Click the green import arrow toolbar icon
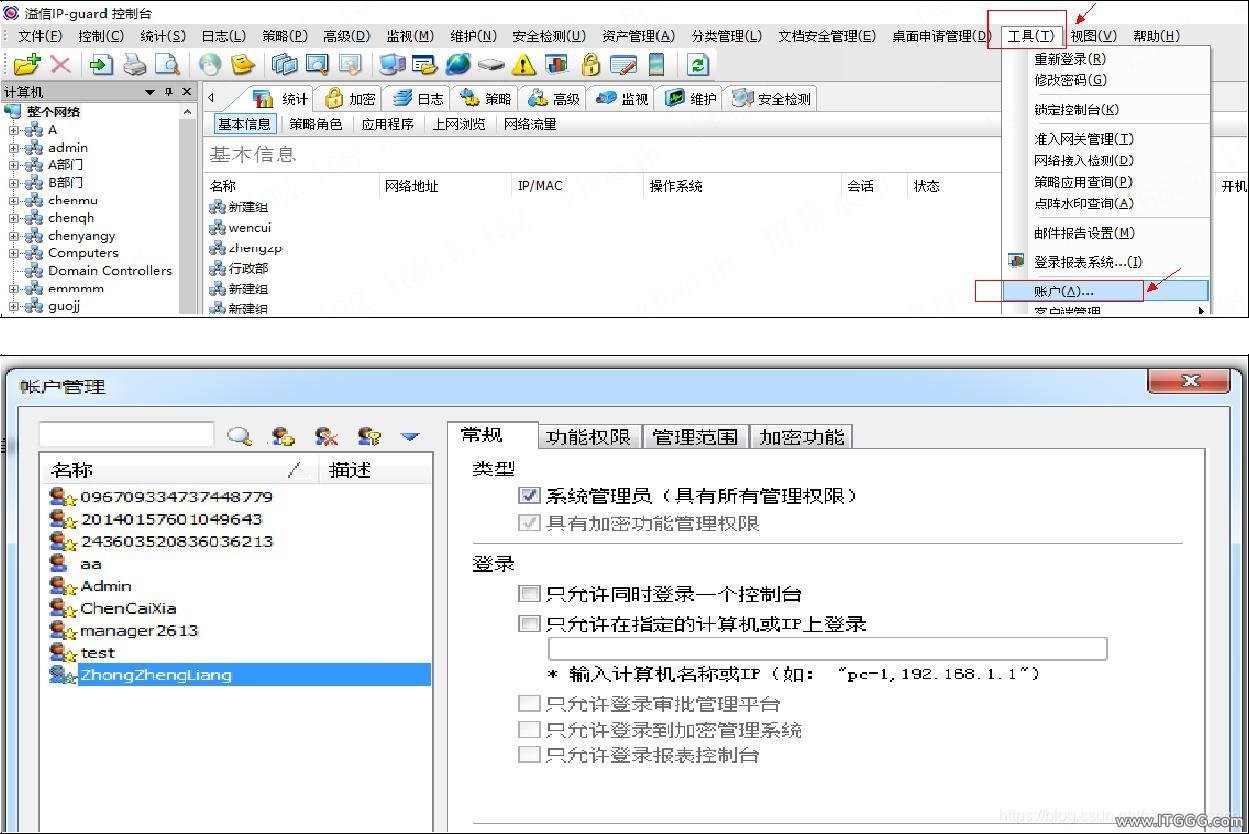Viewport: 1249px width, 834px height. tap(101, 65)
